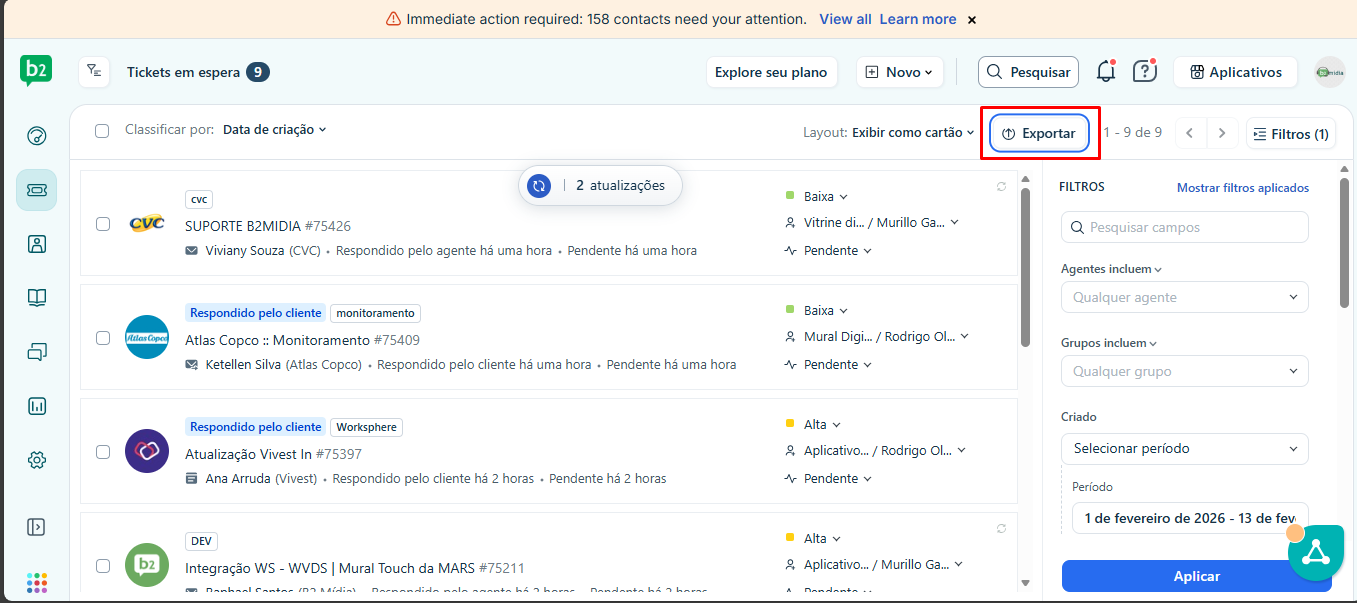Open the user profile avatar
This screenshot has width=1357, height=603.
1329,72
